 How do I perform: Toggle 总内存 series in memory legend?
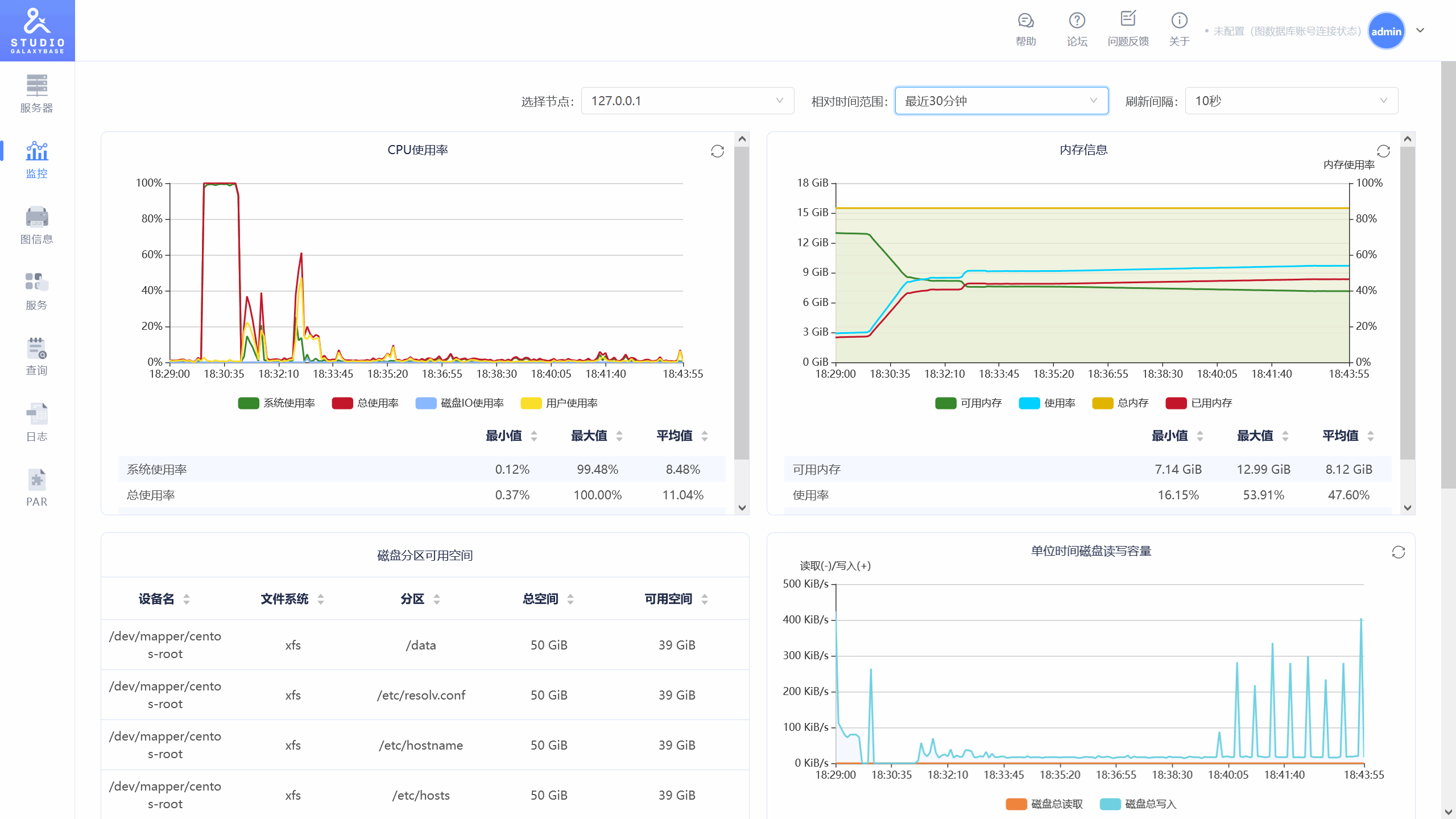1120,403
